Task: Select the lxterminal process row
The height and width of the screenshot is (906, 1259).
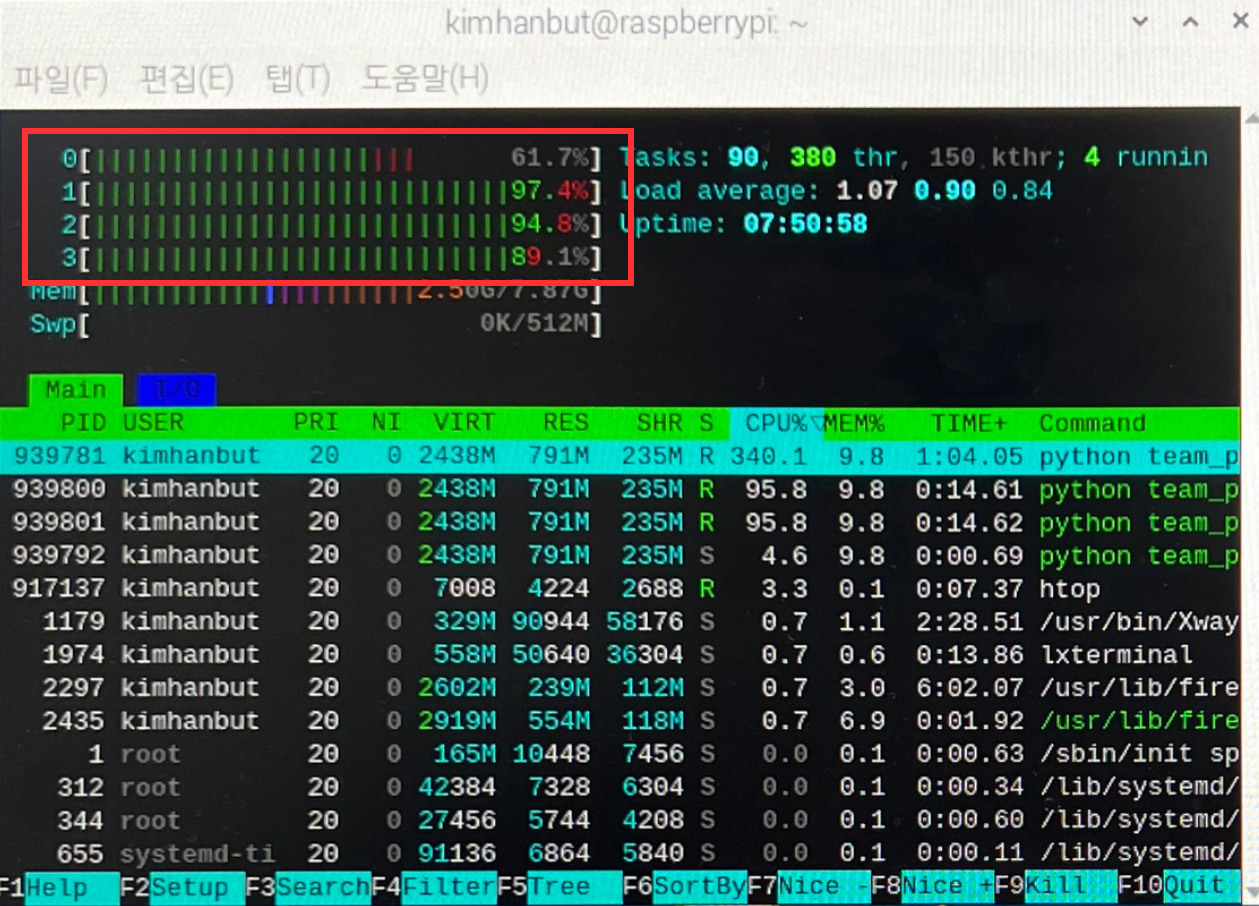Action: click(x=620, y=654)
